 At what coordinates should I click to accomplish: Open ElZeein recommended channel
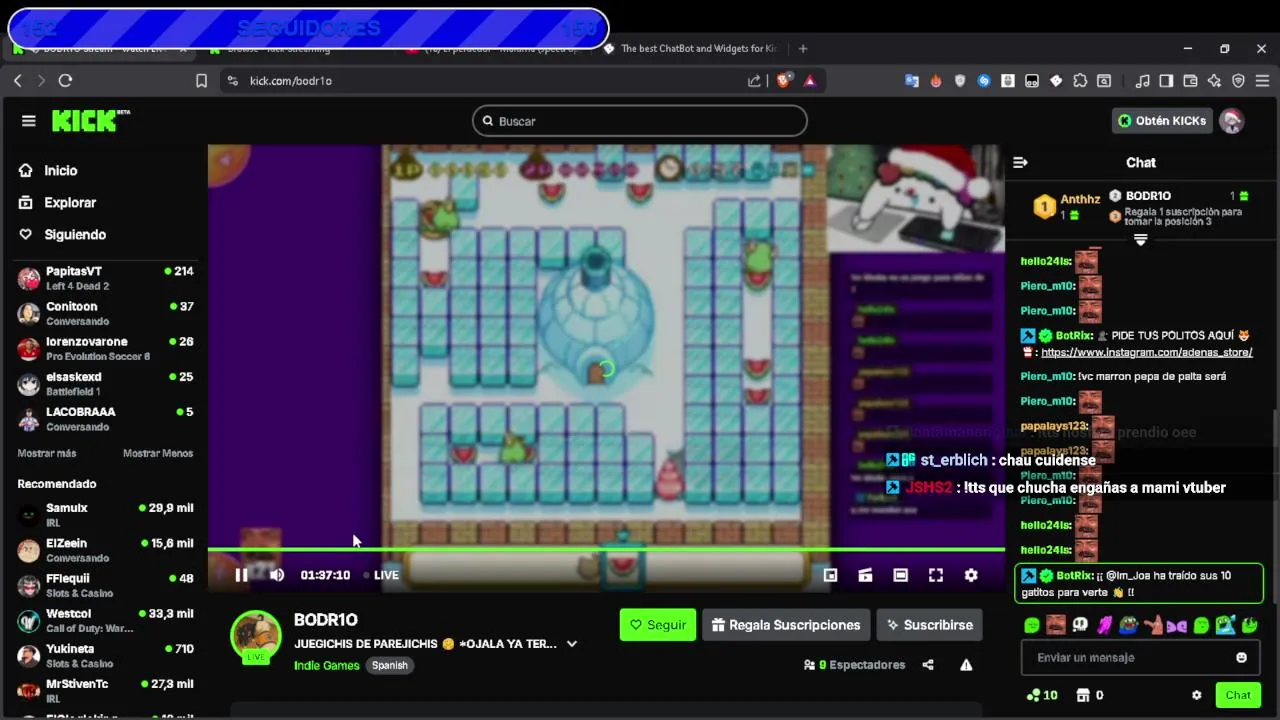coord(105,550)
